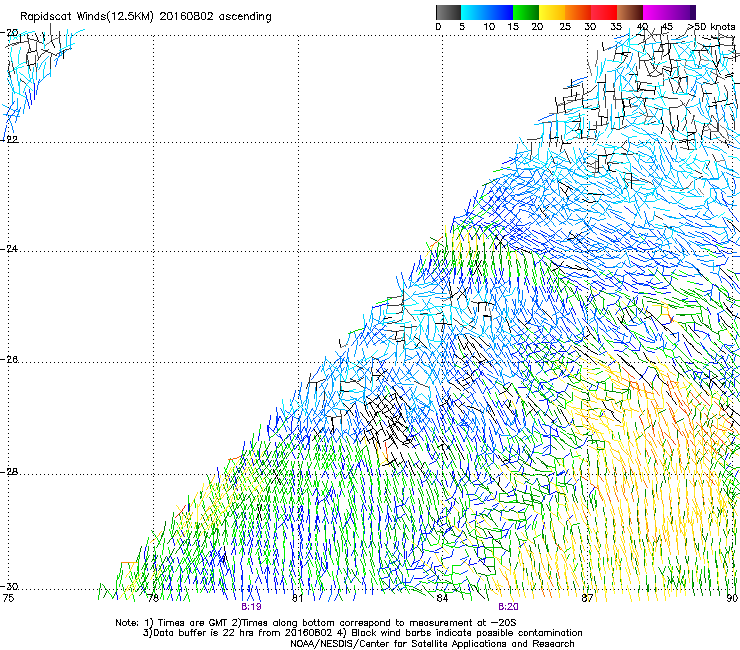Click the note line starting 'Note: 1) Times are GMT'
740x650 pixels.
(x=316, y=623)
